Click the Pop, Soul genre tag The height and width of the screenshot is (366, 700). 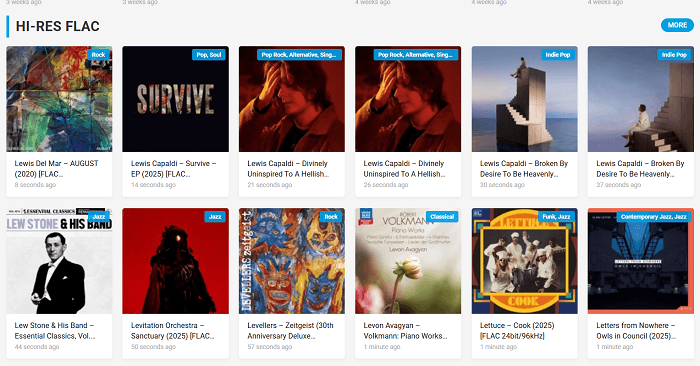[x=209, y=54]
